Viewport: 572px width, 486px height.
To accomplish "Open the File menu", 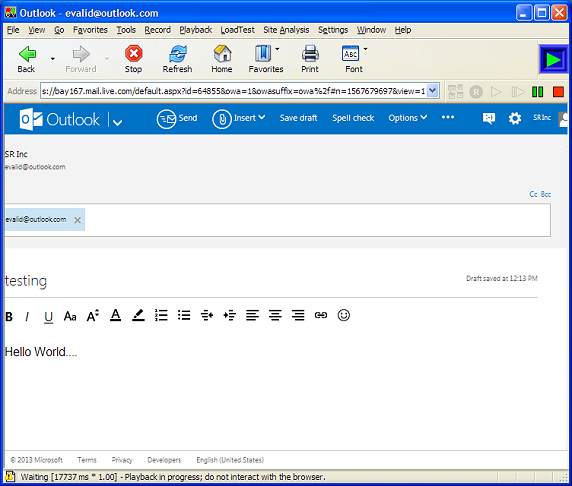I will click(13, 30).
